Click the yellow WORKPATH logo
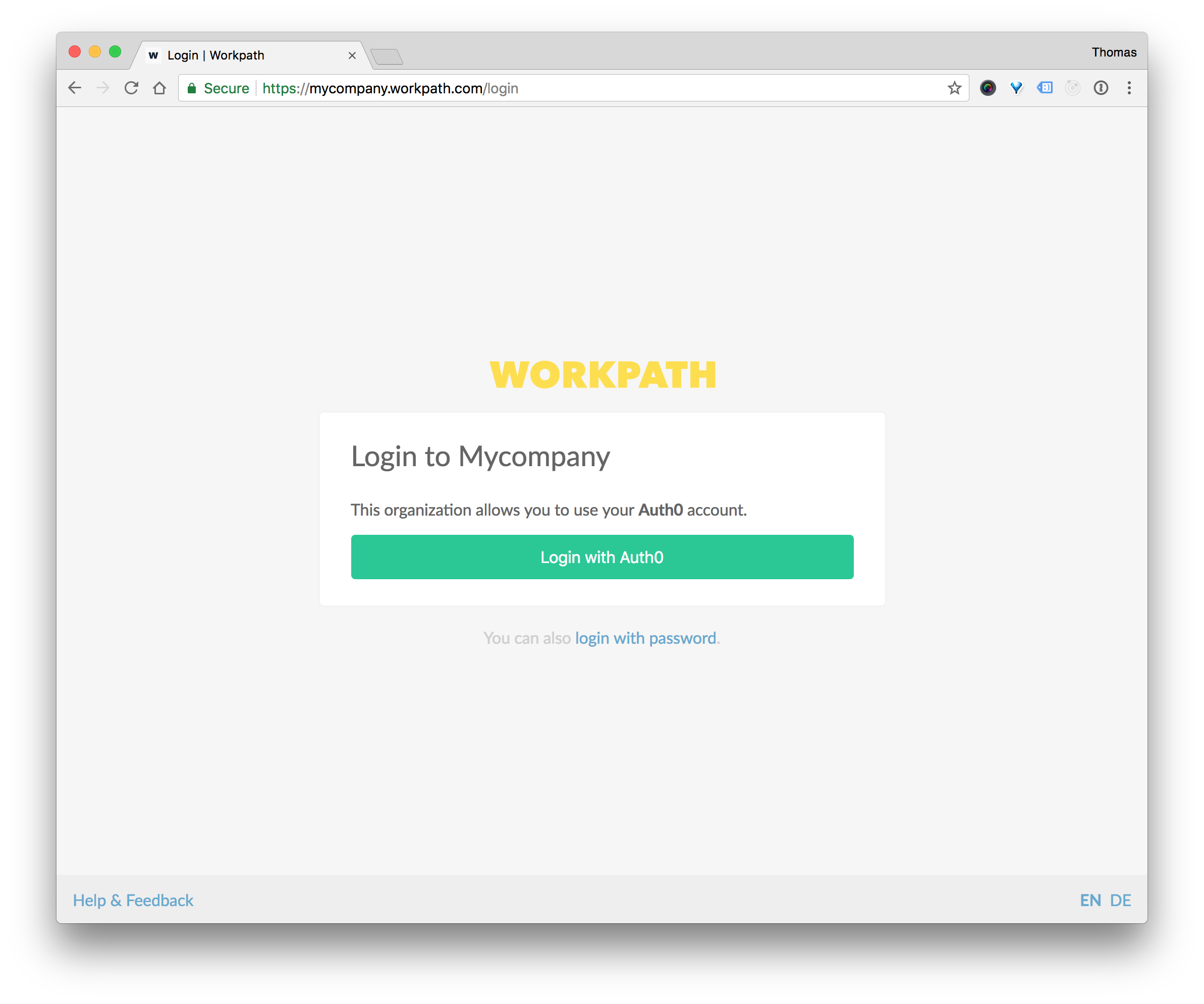Screen dimensions: 1204x1004 [x=603, y=375]
